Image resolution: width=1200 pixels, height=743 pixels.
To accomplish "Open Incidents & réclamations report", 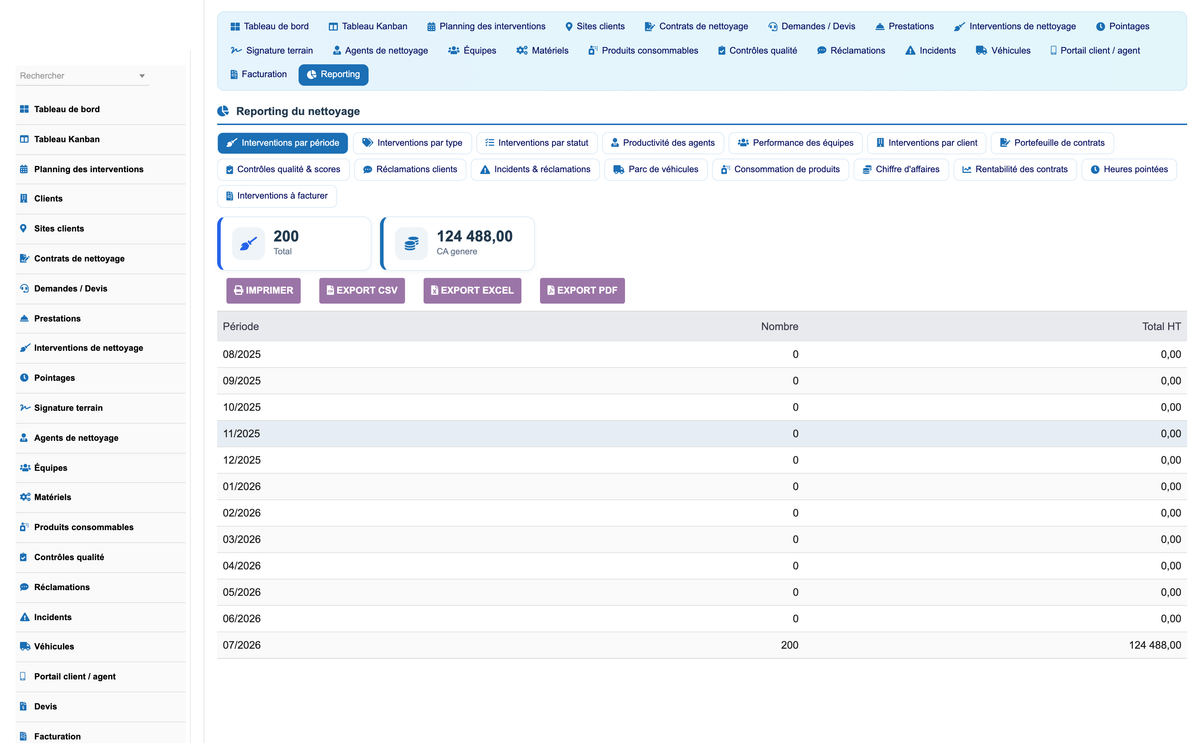I will point(535,169).
